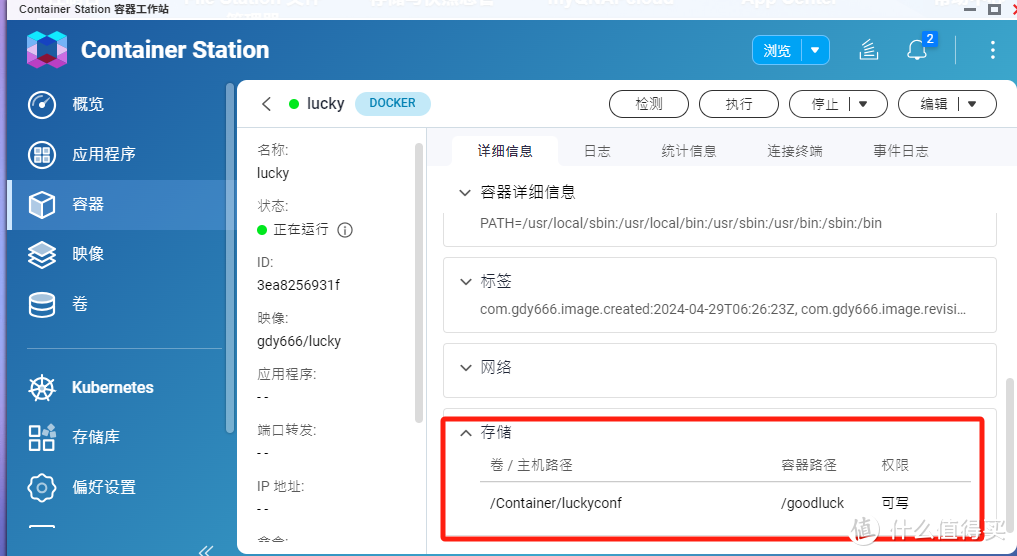The image size is (1017, 556).
Task: Open the Repositories (存储库) icon
Action: pyautogui.click(x=42, y=437)
